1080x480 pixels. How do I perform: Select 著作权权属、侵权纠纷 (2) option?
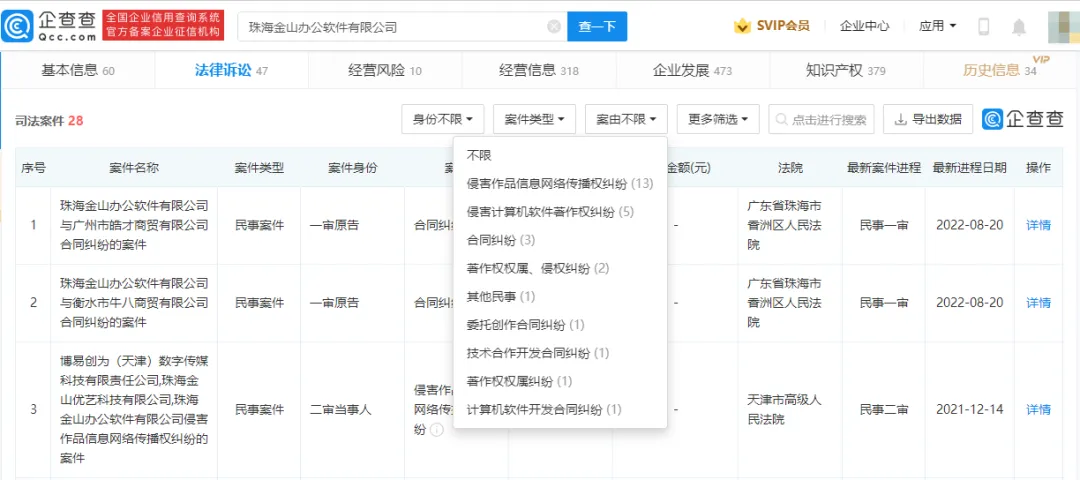[560, 269]
